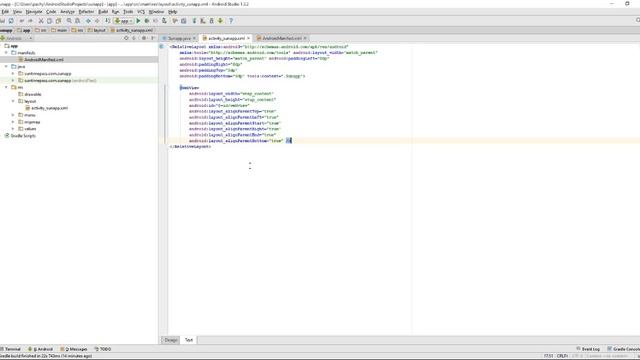The height and width of the screenshot is (360, 640).
Task: Select activity_sunapp.xml in project tree
Action: (49, 108)
